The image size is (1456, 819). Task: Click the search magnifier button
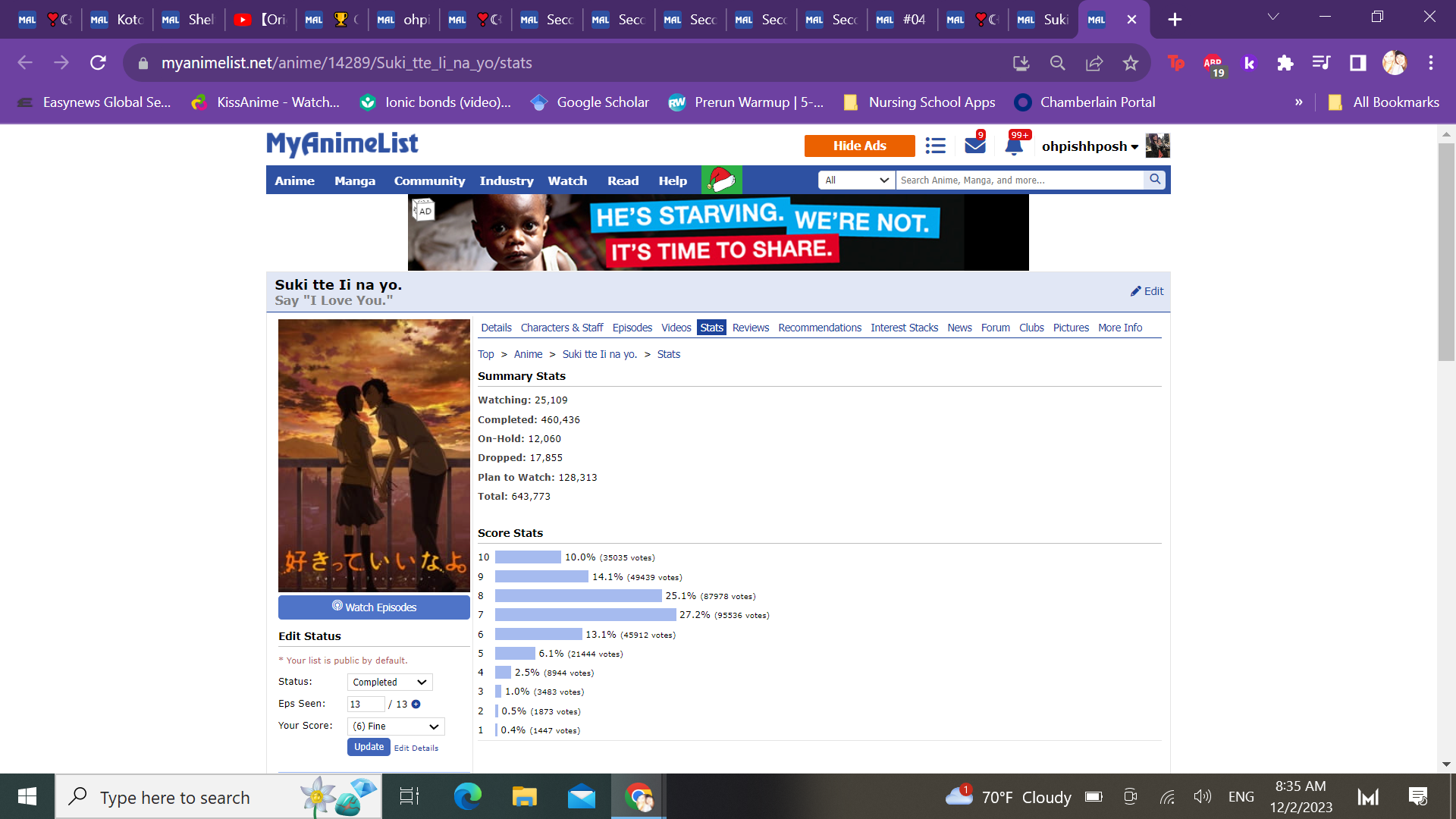point(1154,180)
